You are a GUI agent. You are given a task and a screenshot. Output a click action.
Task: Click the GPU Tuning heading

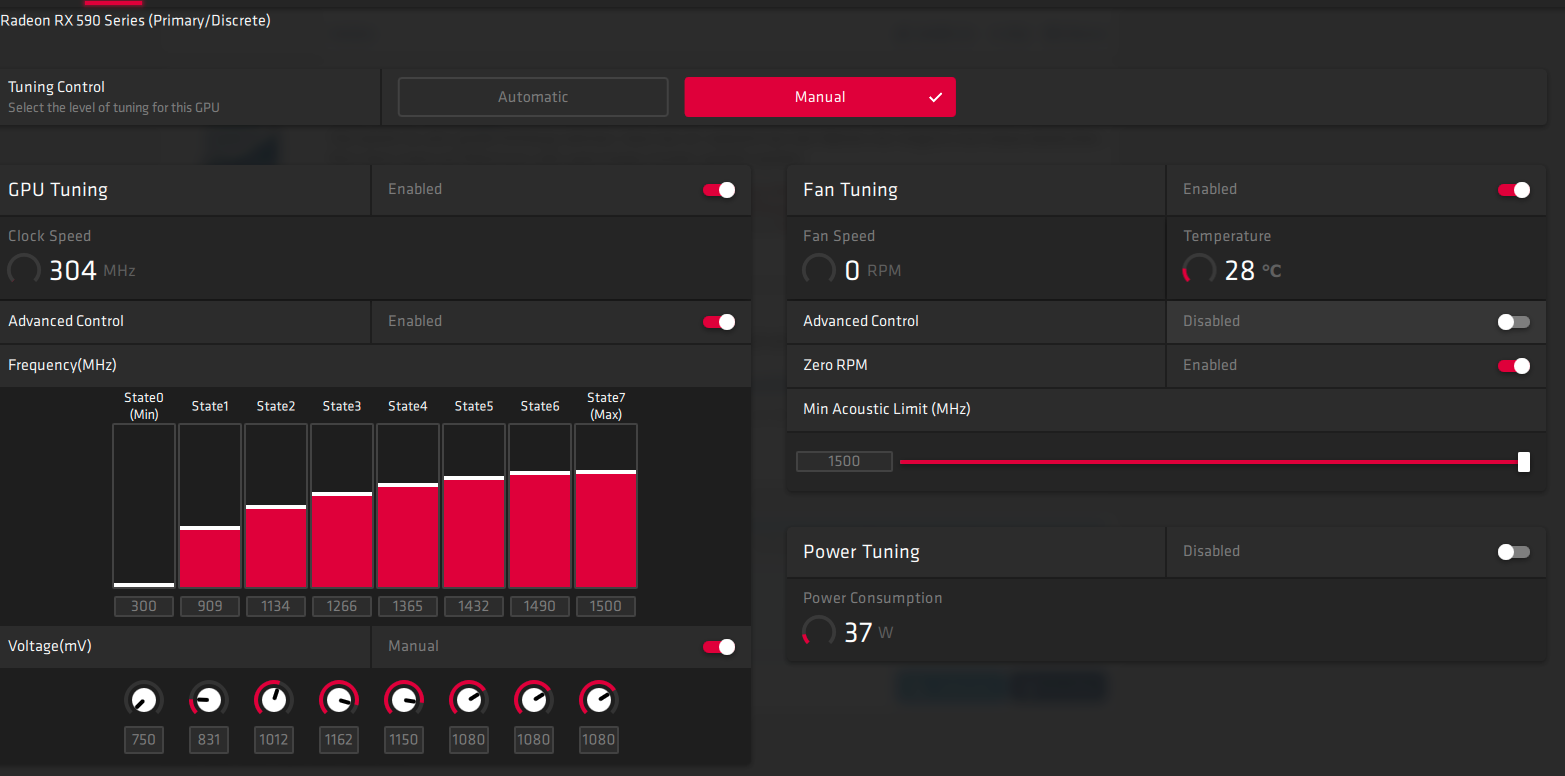(x=58, y=190)
